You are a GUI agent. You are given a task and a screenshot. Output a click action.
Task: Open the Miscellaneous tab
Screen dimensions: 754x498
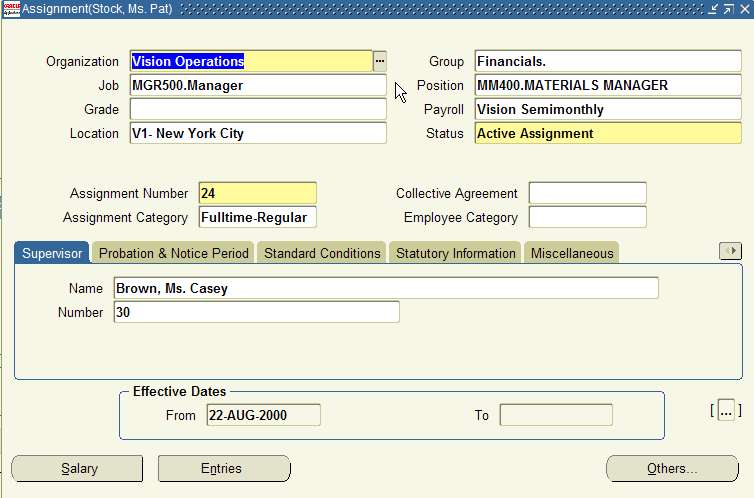click(x=572, y=254)
